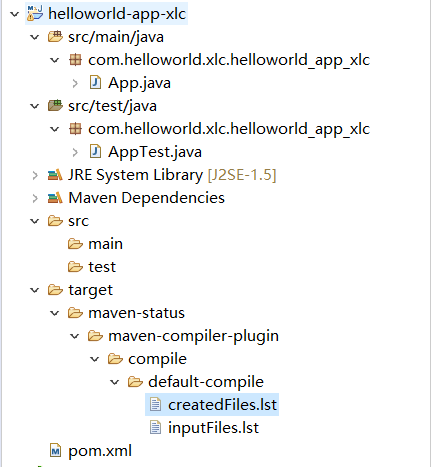Click the AppTest.java file icon
Screen dimensions: 431x467
[95, 152]
